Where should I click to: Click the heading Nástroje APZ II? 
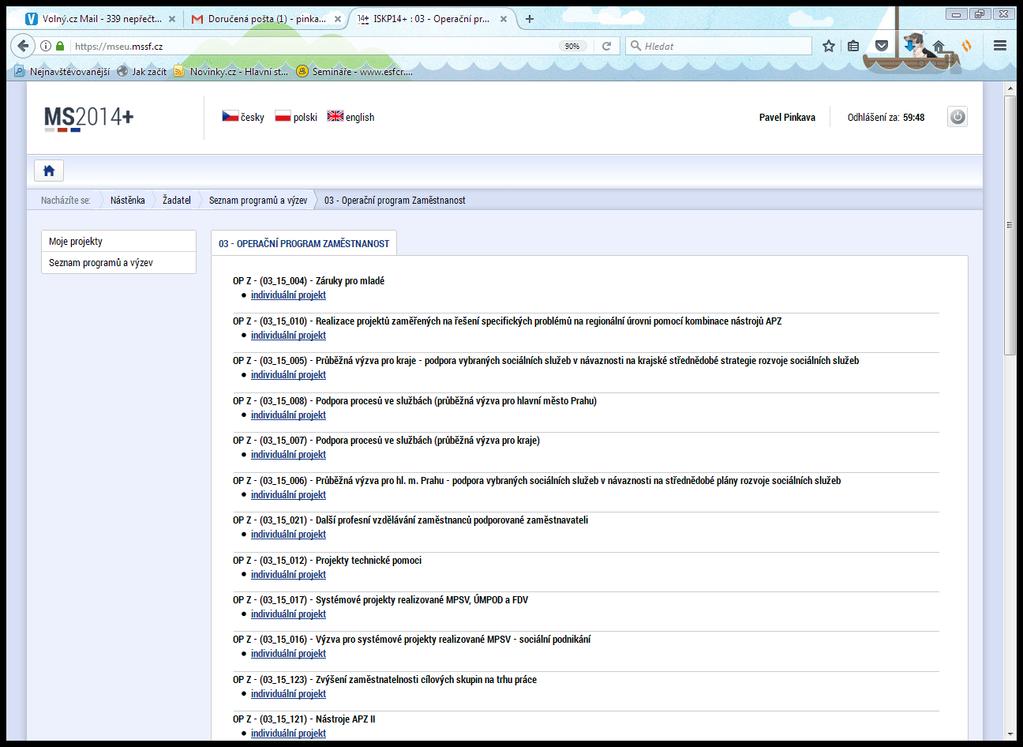tap(345, 720)
